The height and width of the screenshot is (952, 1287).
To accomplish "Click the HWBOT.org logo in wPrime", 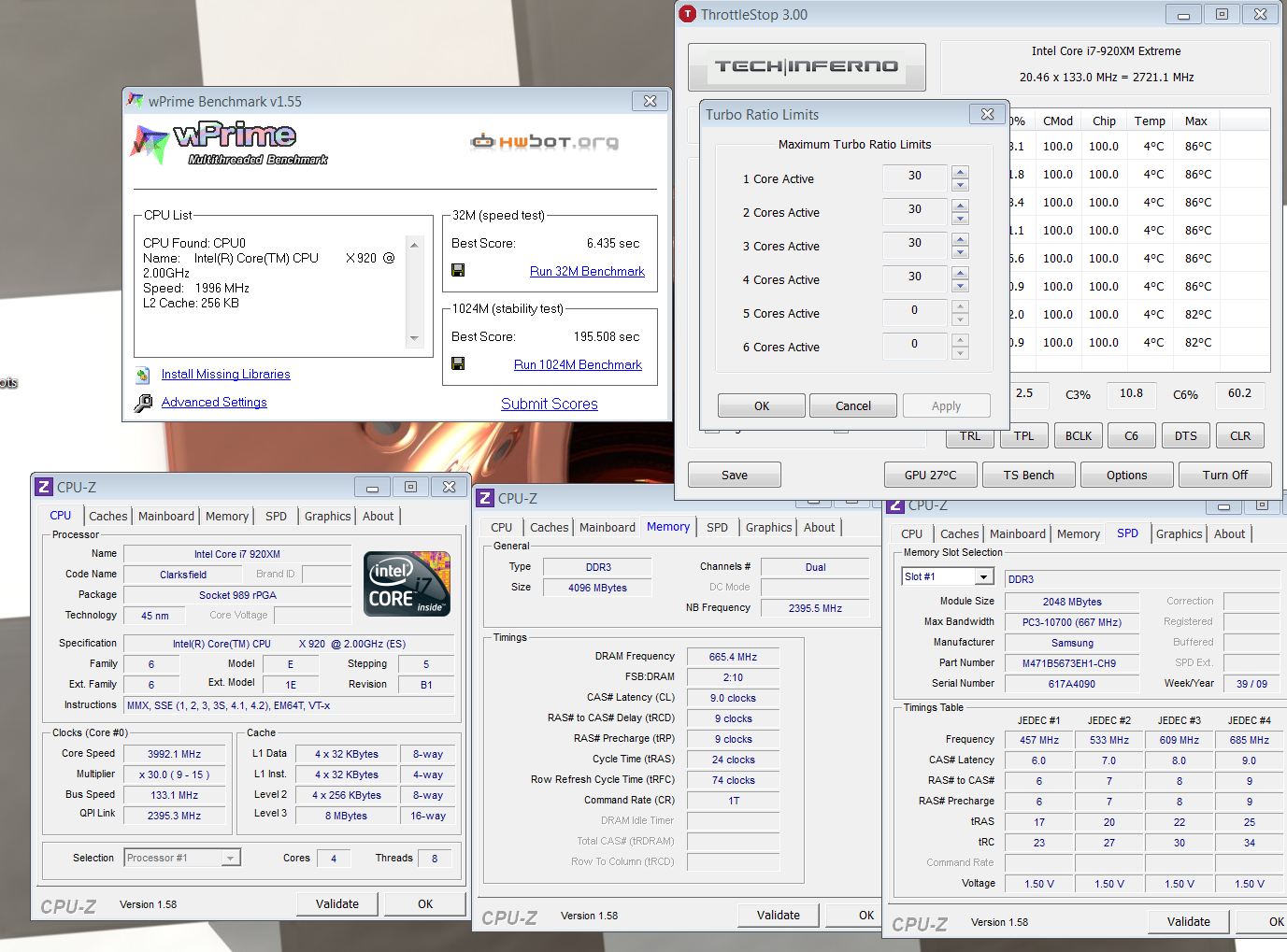I will 544,142.
